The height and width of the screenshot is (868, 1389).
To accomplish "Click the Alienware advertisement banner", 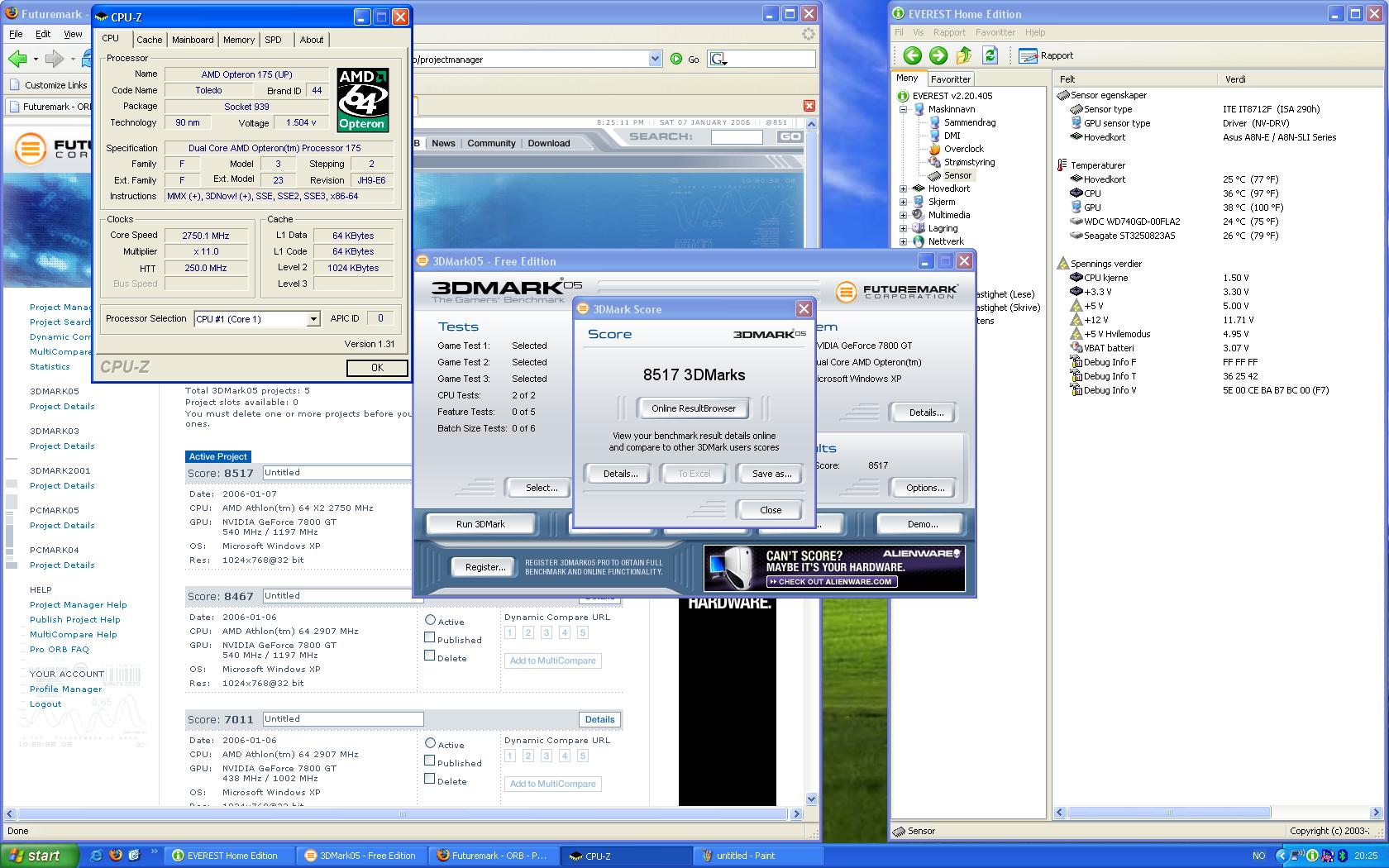I will click(834, 567).
